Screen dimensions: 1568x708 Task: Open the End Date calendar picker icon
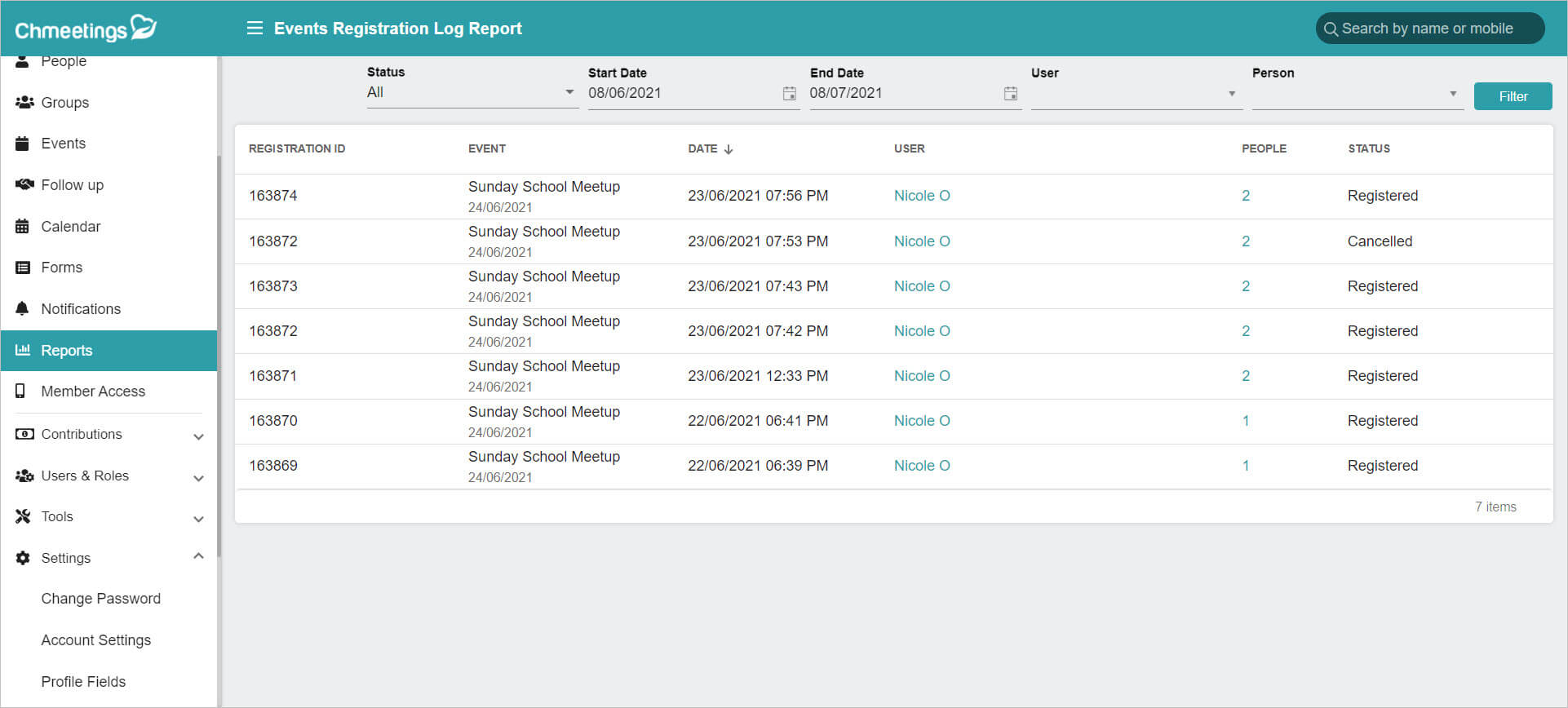pos(1010,94)
